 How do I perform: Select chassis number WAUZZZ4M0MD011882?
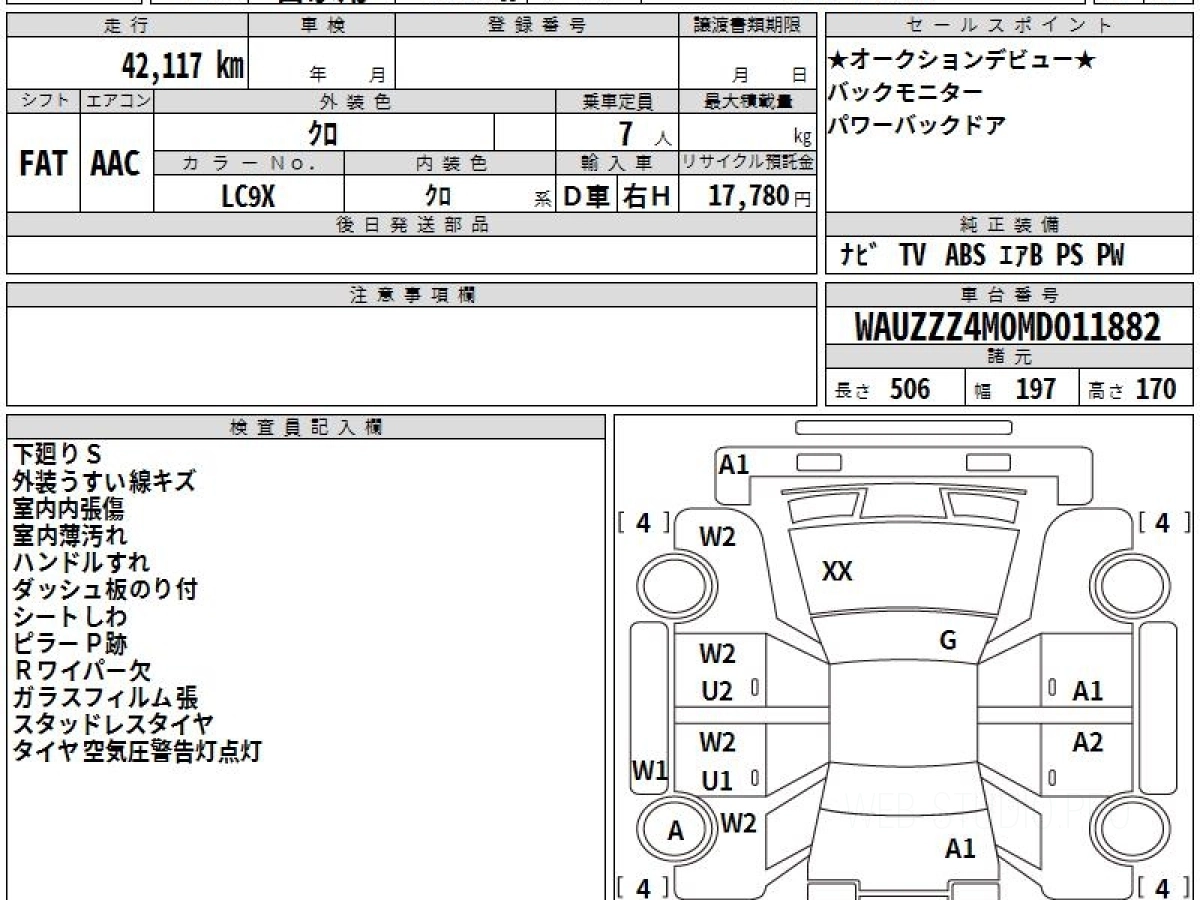click(x=1008, y=327)
